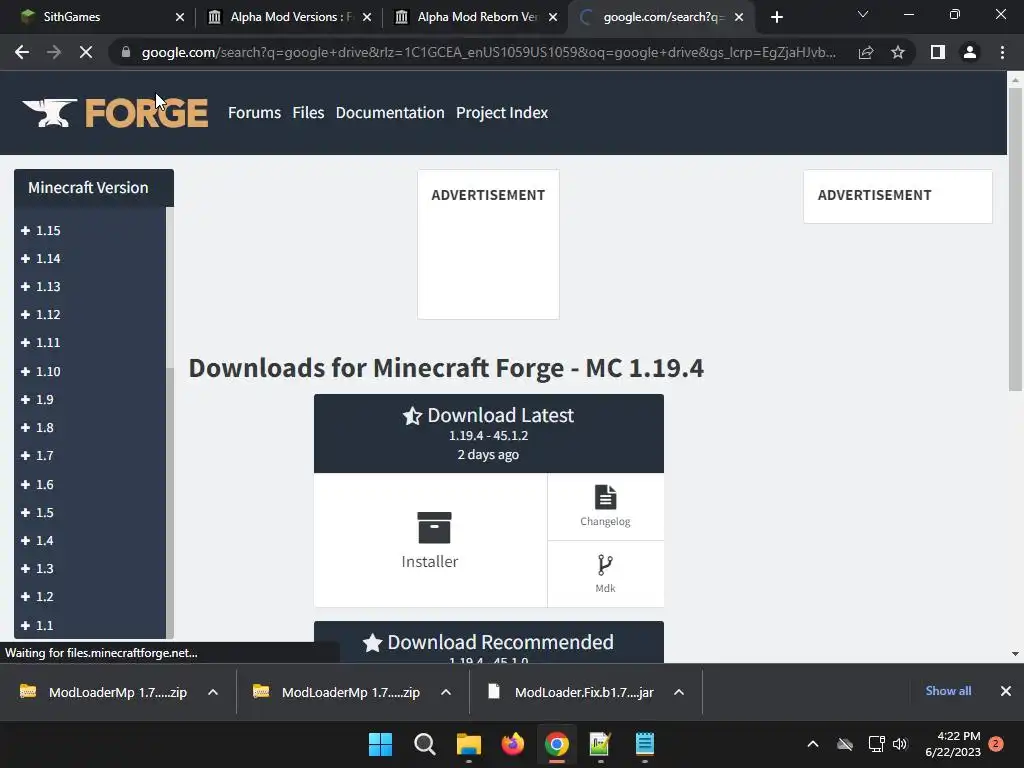Screen dimensions: 1024x768
Task: Show hidden system tray icons
Action: [x=813, y=744]
